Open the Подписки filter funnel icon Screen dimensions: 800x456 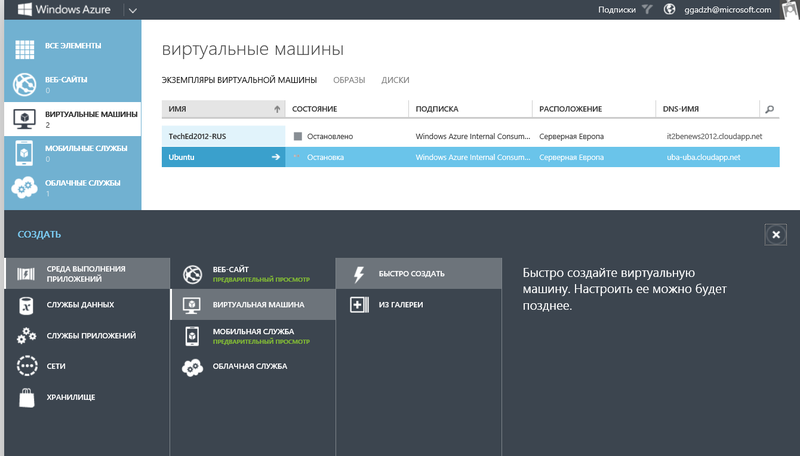tap(647, 9)
